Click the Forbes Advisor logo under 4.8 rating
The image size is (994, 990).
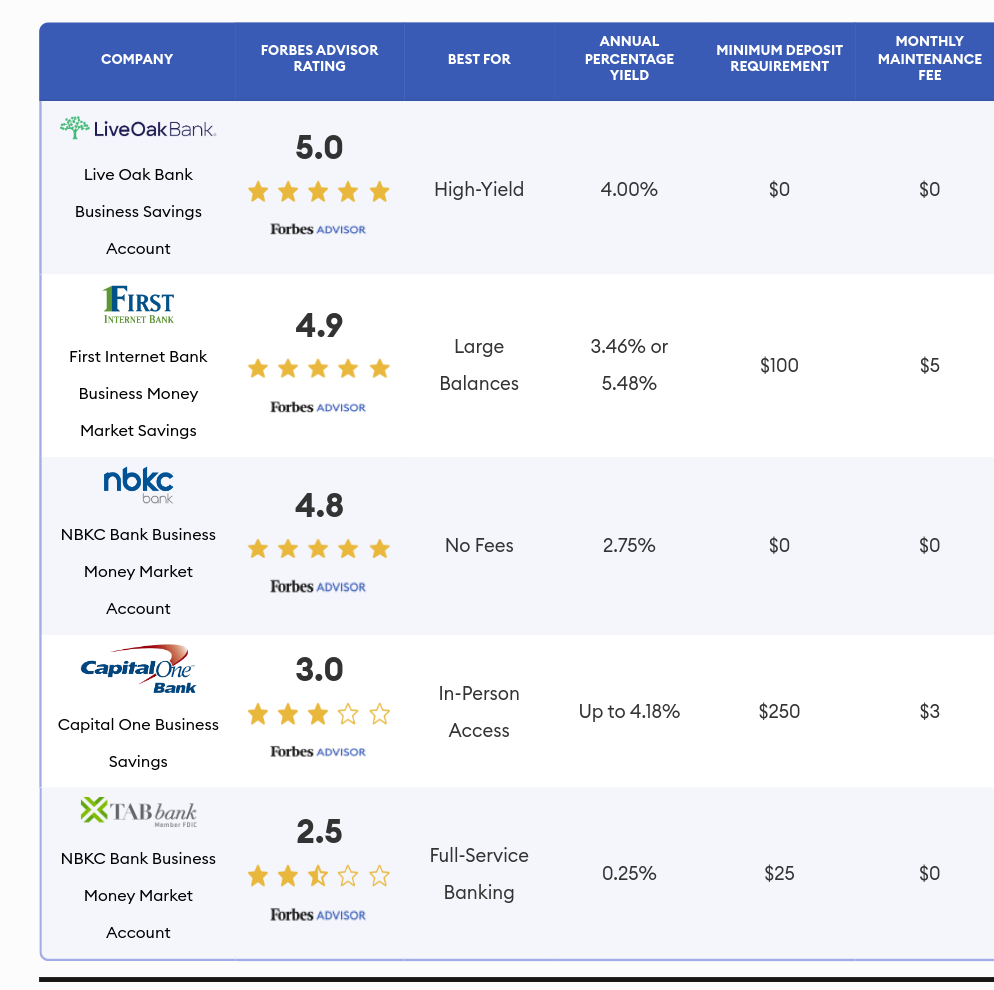[318, 587]
